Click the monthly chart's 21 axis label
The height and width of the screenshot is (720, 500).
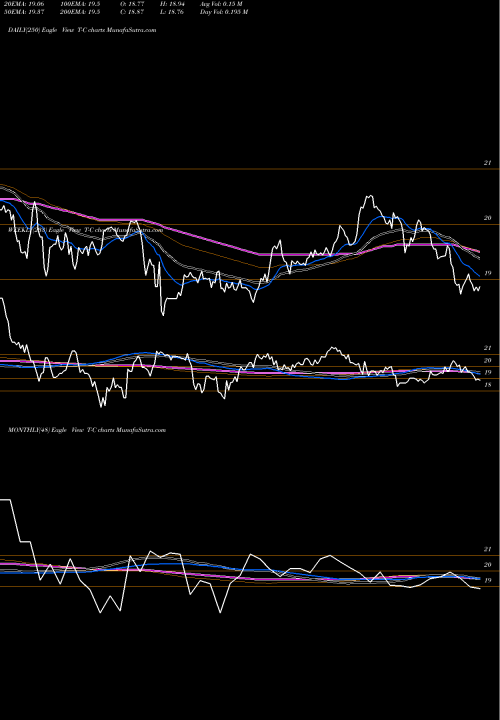(x=488, y=549)
